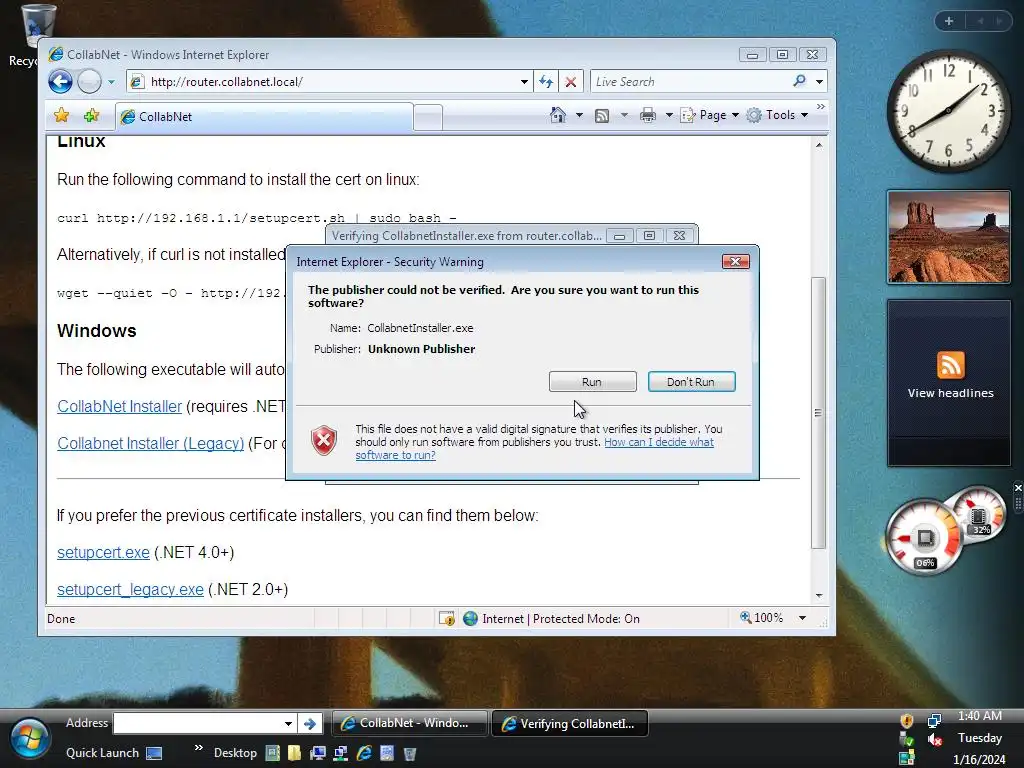1024x768 pixels.
Task: Open the zoom level dropdown arrow
Action: 803,618
